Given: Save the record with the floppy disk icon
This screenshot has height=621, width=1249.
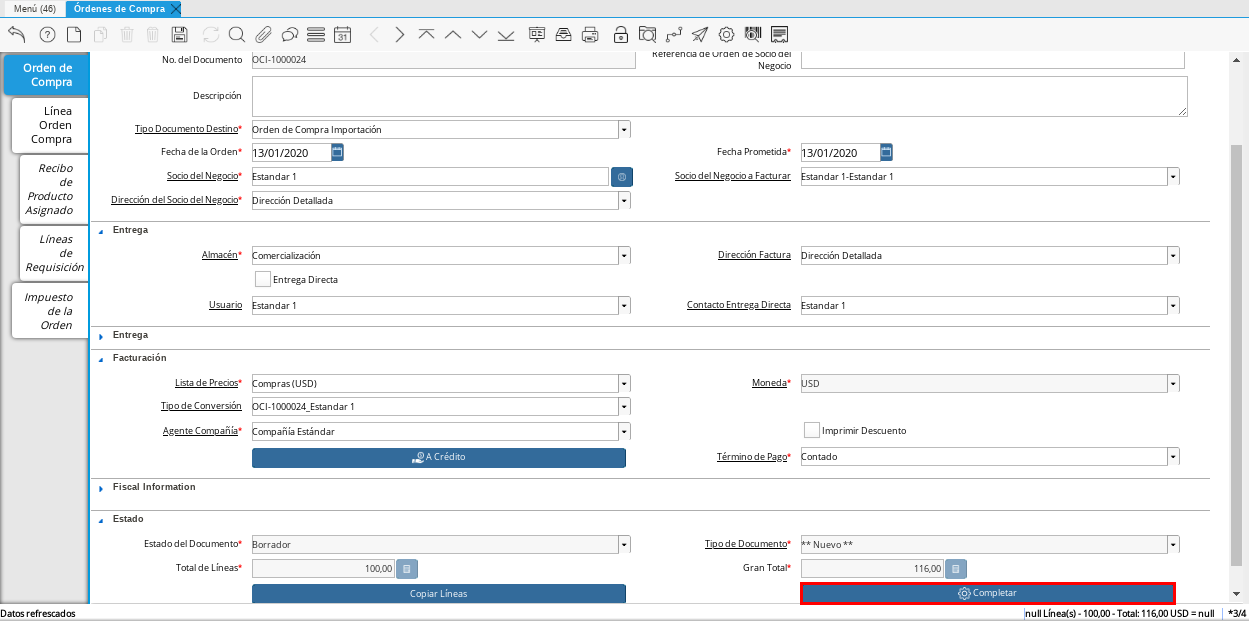Looking at the screenshot, I should (180, 35).
